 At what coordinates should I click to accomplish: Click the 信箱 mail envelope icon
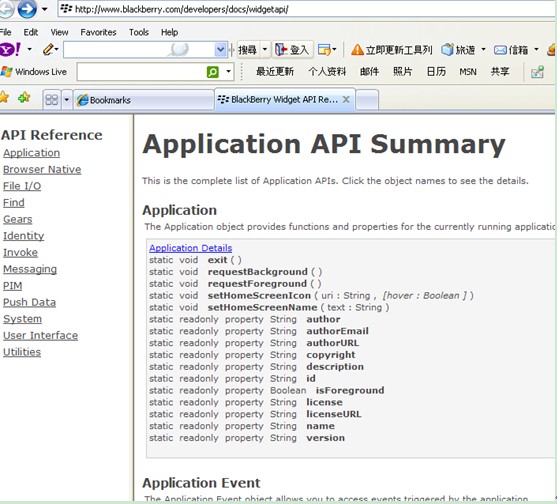(500, 50)
